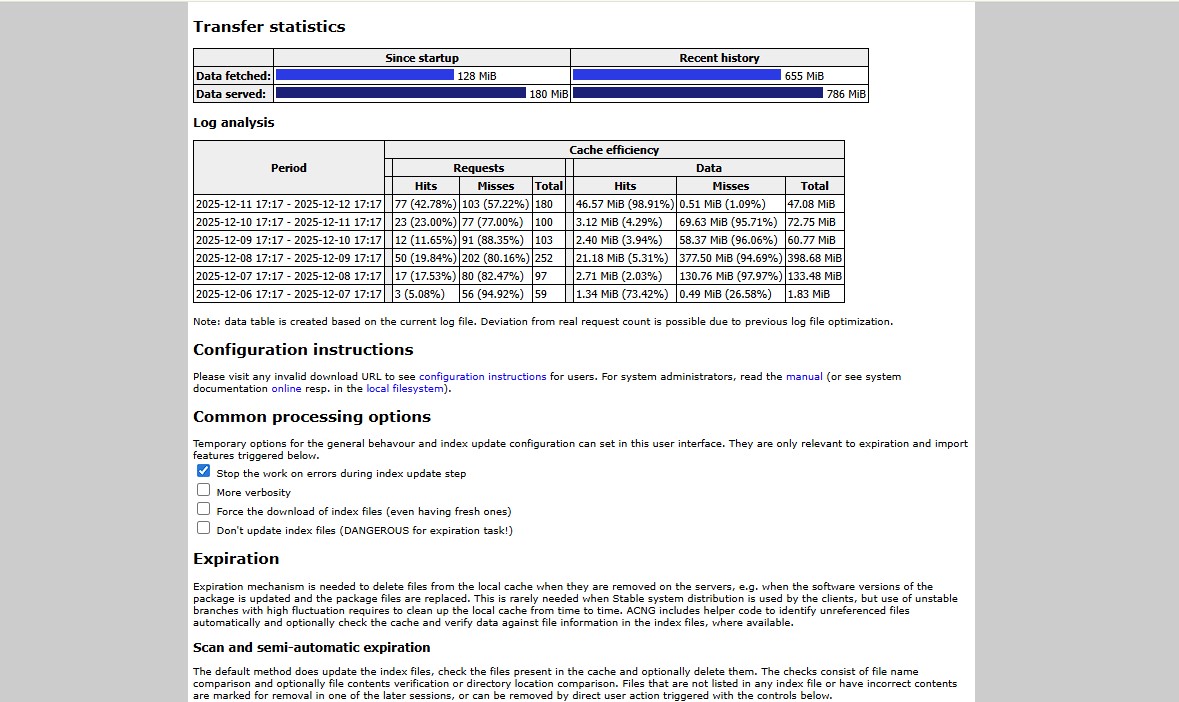The width and height of the screenshot is (1179, 702).
Task: Follow the online documentation link
Action: tap(286, 389)
